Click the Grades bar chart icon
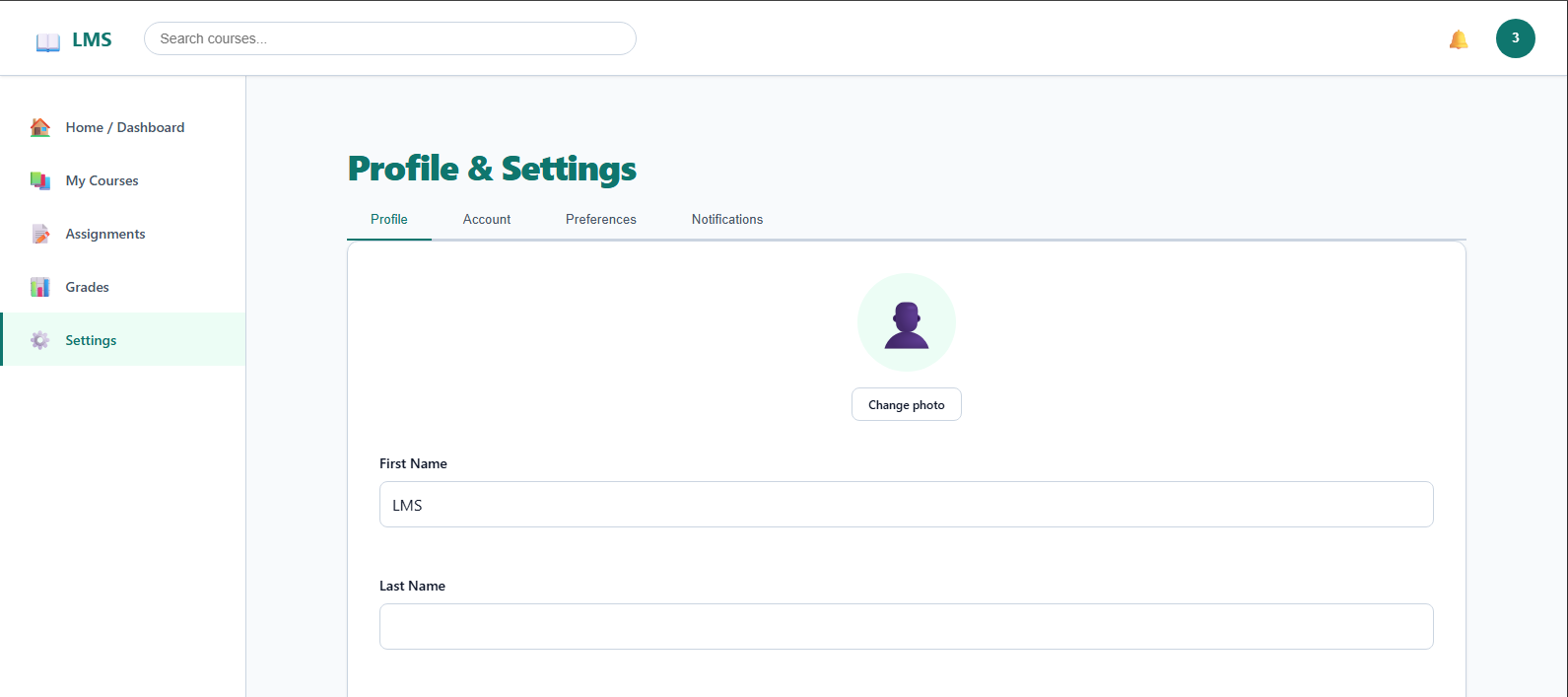This screenshot has height=697, width=1568. pos(40,287)
